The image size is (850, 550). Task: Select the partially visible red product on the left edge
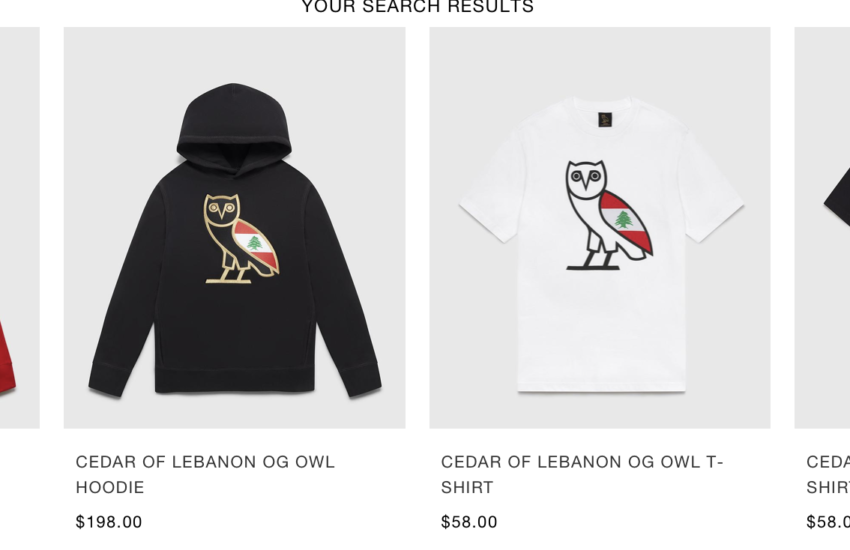click(x=20, y=228)
